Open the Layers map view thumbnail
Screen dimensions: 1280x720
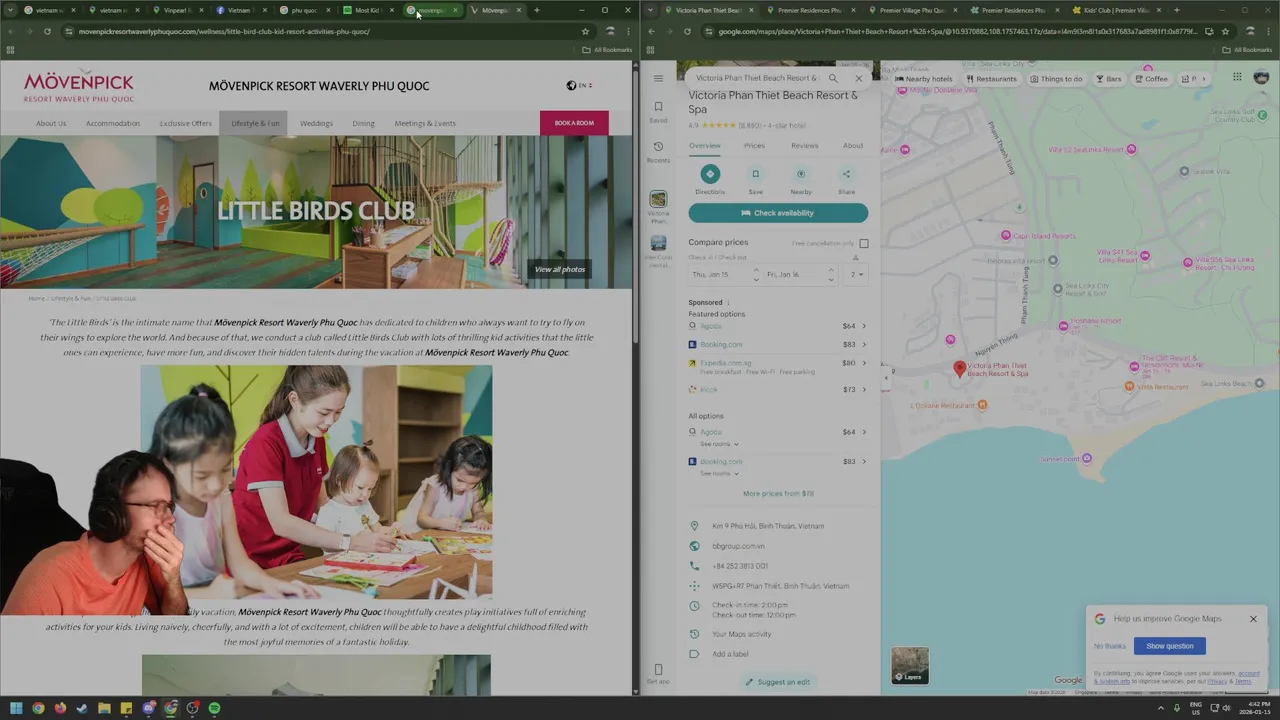pos(910,665)
